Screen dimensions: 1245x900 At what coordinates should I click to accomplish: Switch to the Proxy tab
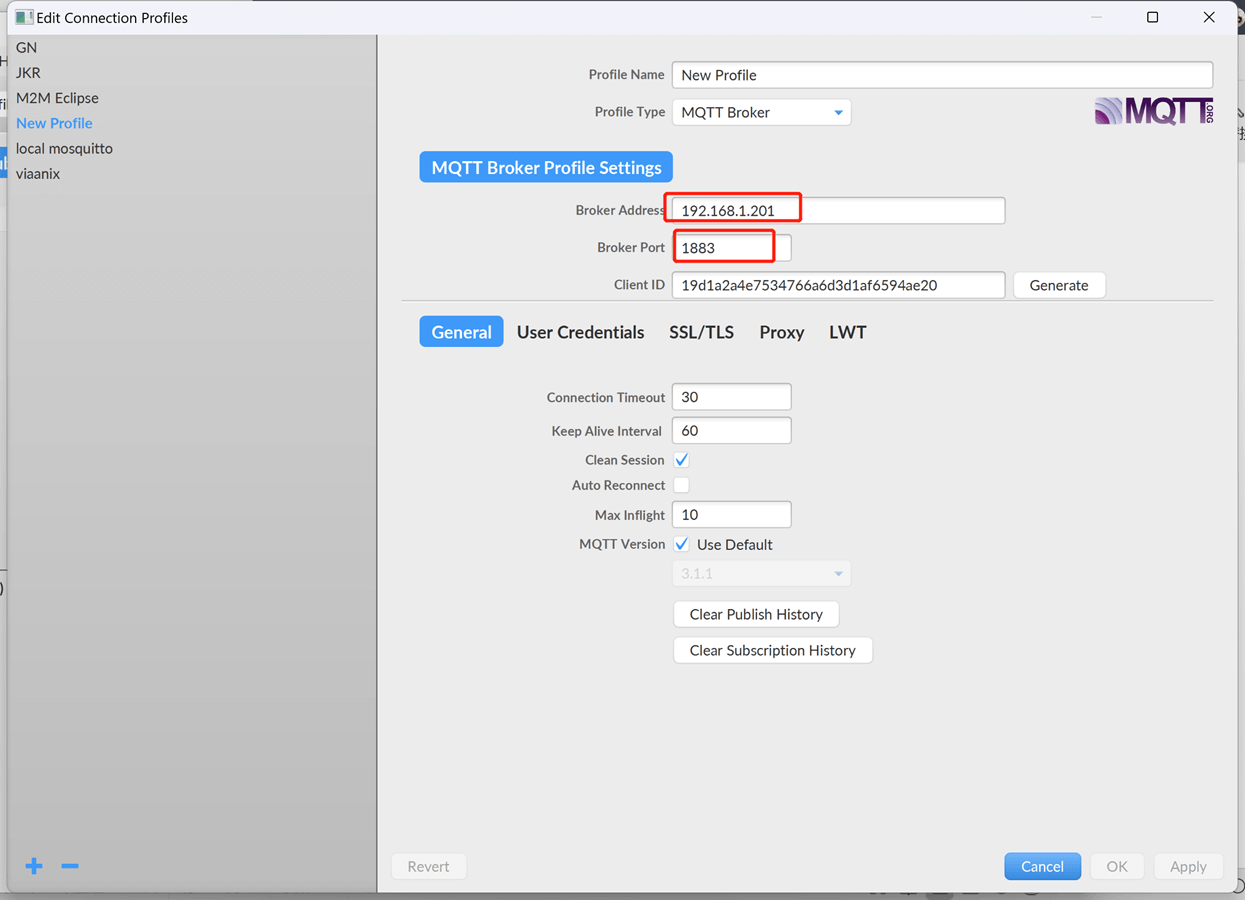781,332
